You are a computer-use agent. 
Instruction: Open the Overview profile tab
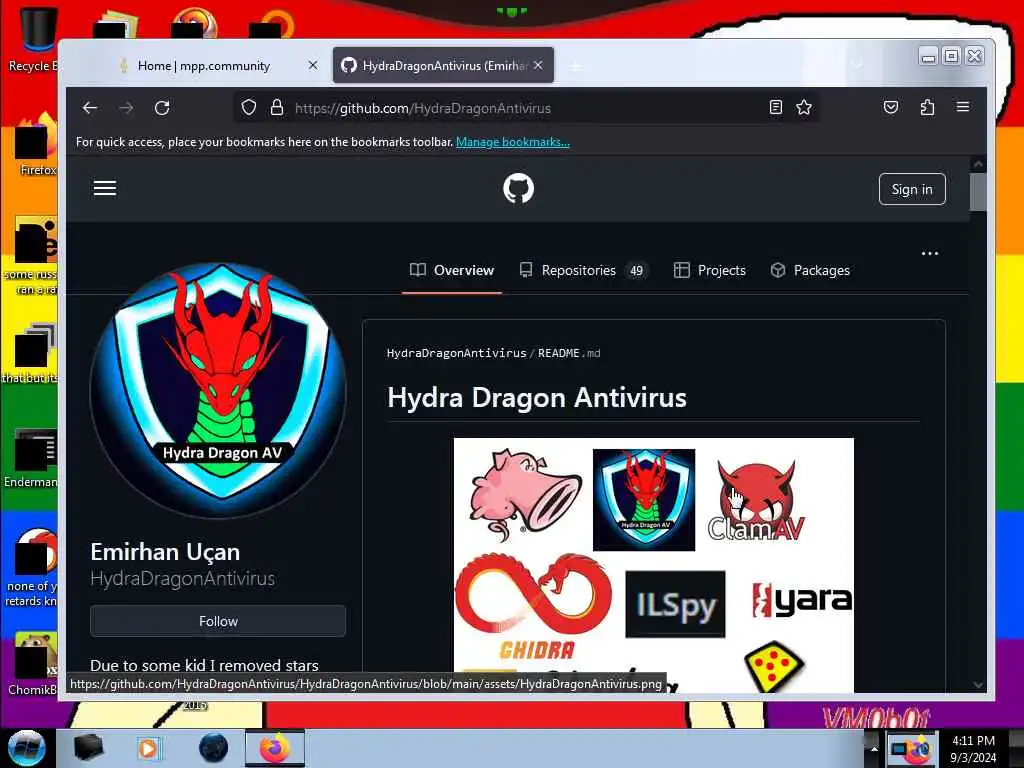point(452,270)
